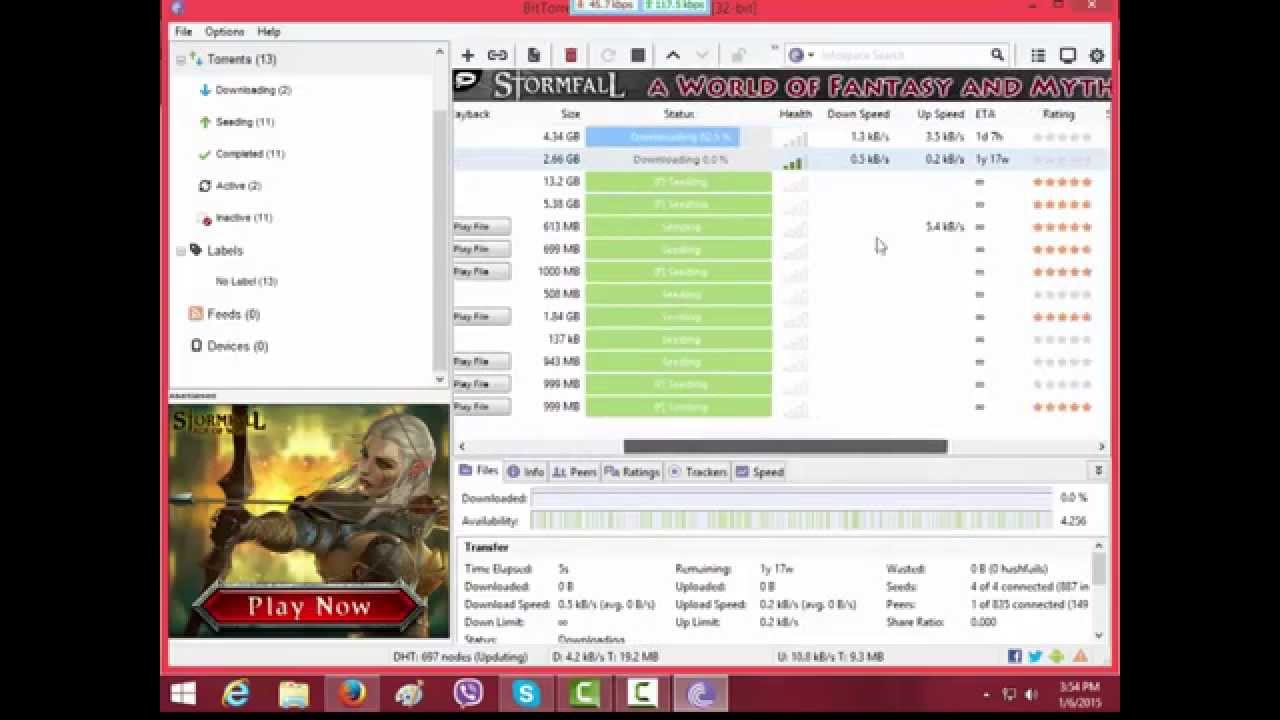Open the File menu
The height and width of the screenshot is (720, 1280).
(184, 32)
